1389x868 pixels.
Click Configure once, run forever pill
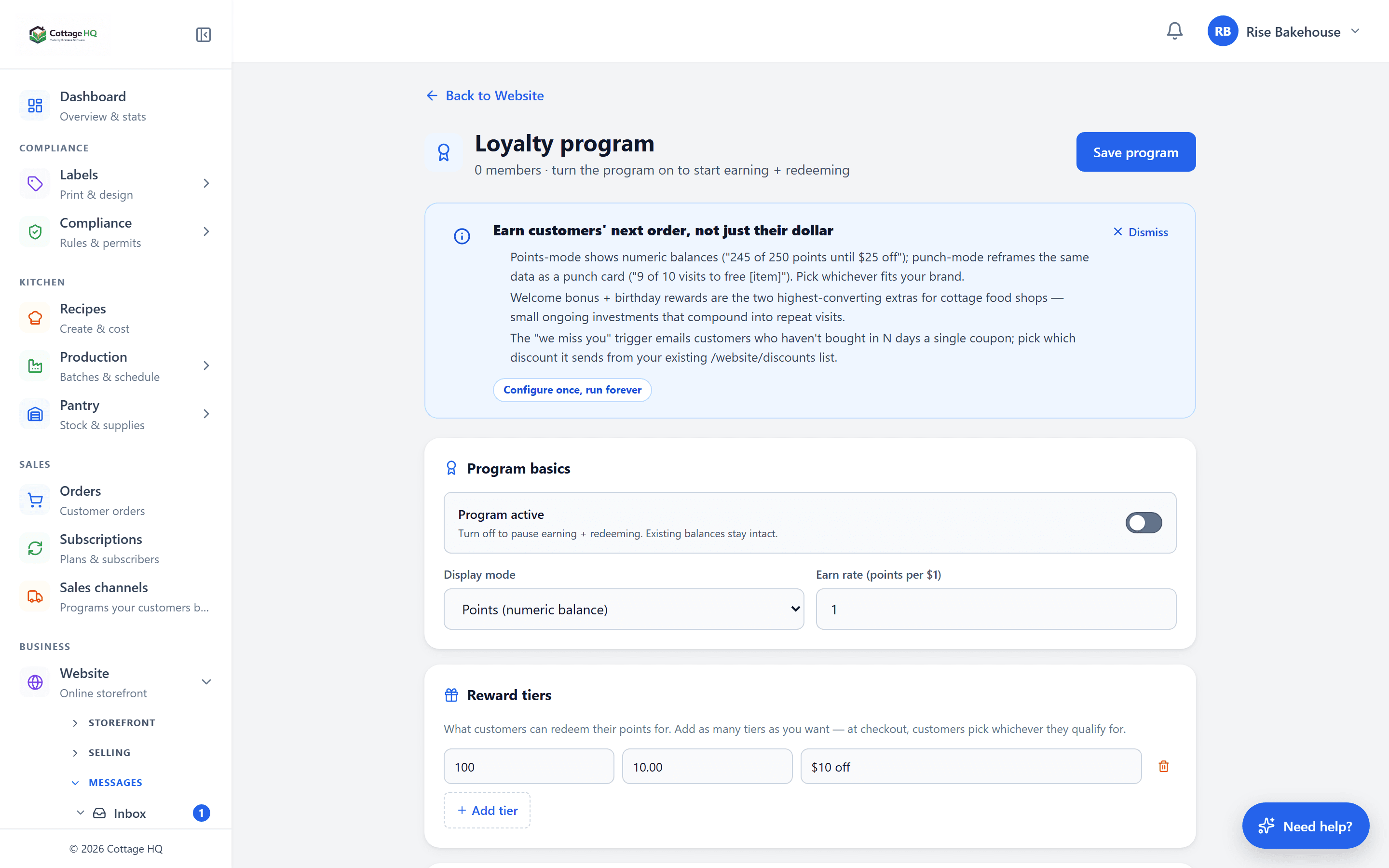(x=572, y=390)
